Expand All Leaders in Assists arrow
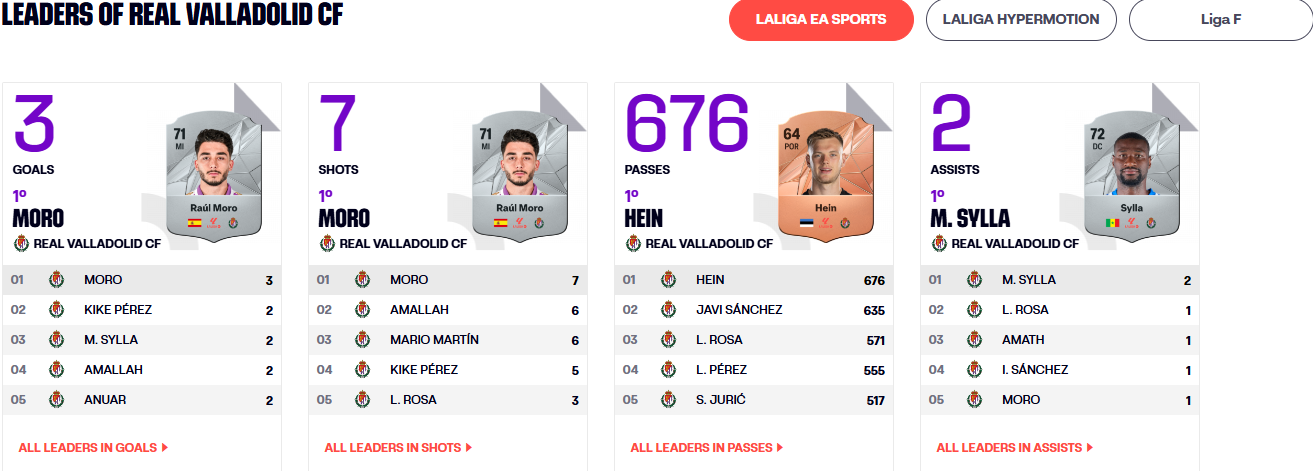This screenshot has height=471, width=1313. pos(1089,448)
